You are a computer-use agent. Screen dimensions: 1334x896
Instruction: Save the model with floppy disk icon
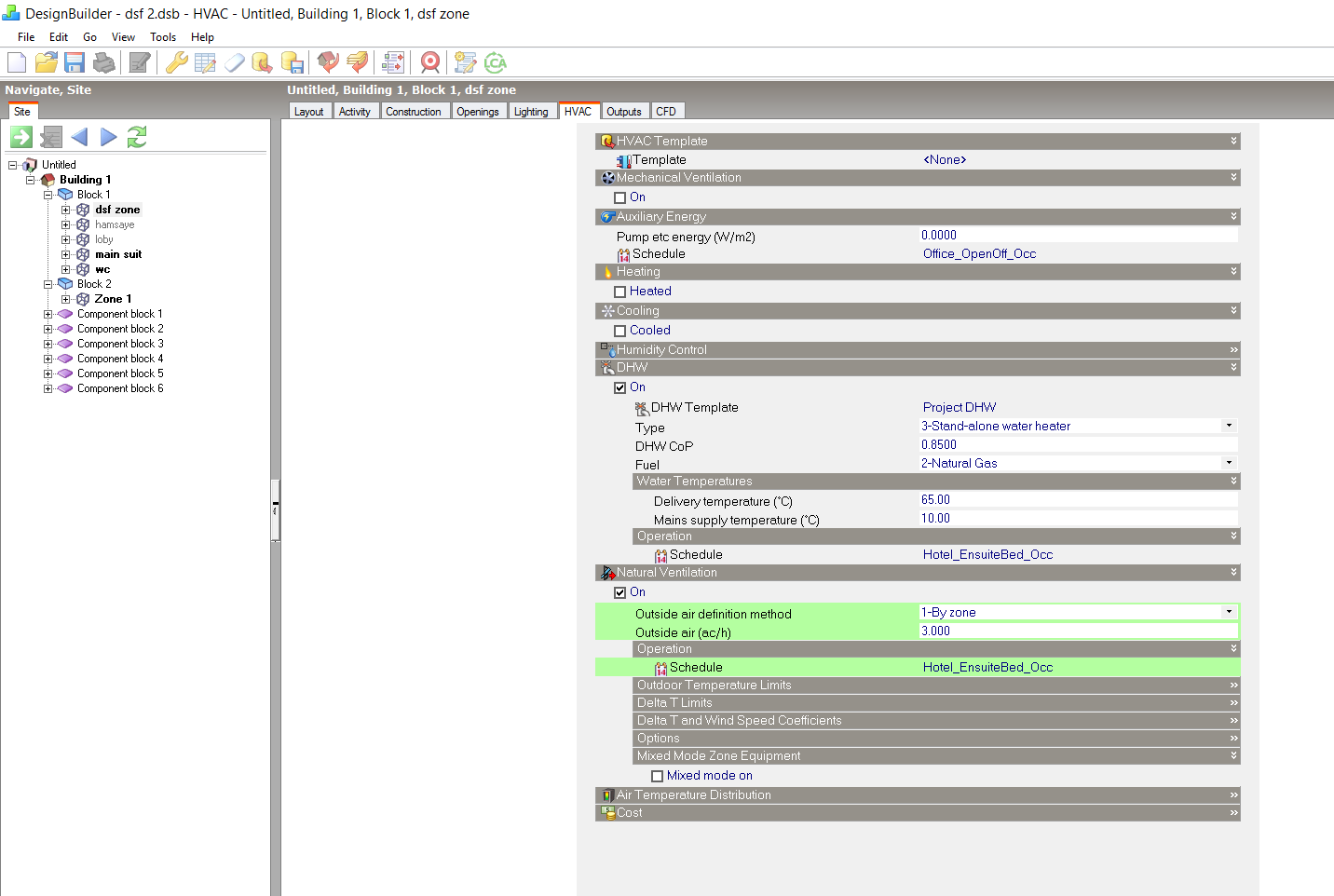coord(75,62)
